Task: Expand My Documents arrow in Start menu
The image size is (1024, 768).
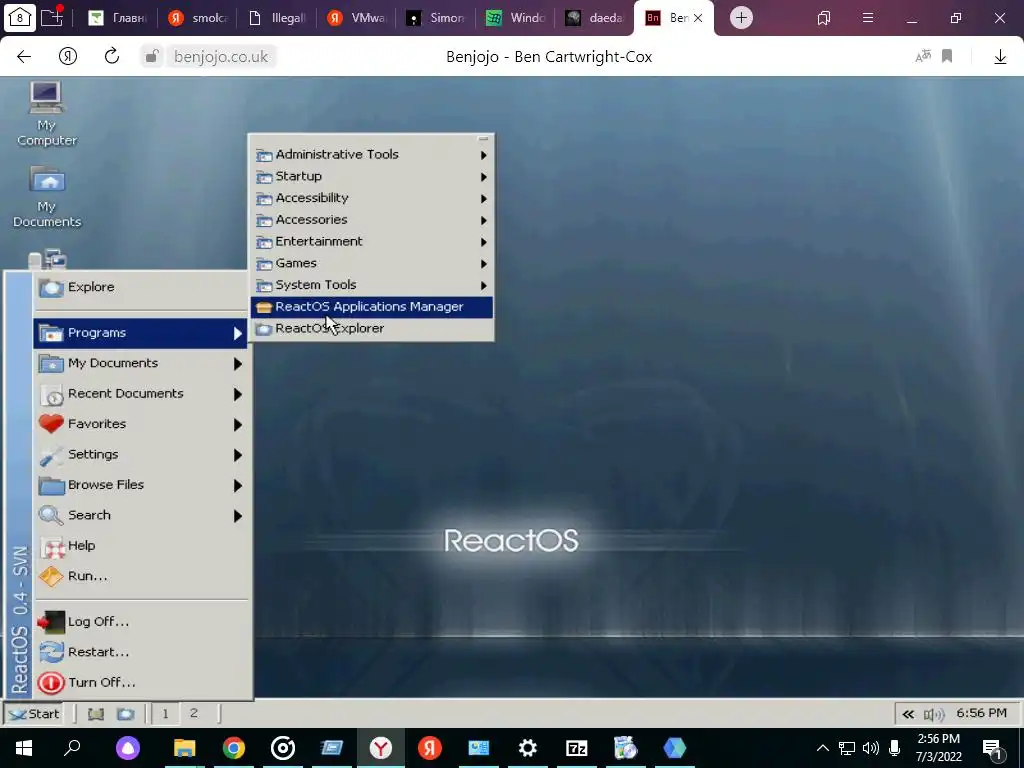Action: (x=238, y=364)
